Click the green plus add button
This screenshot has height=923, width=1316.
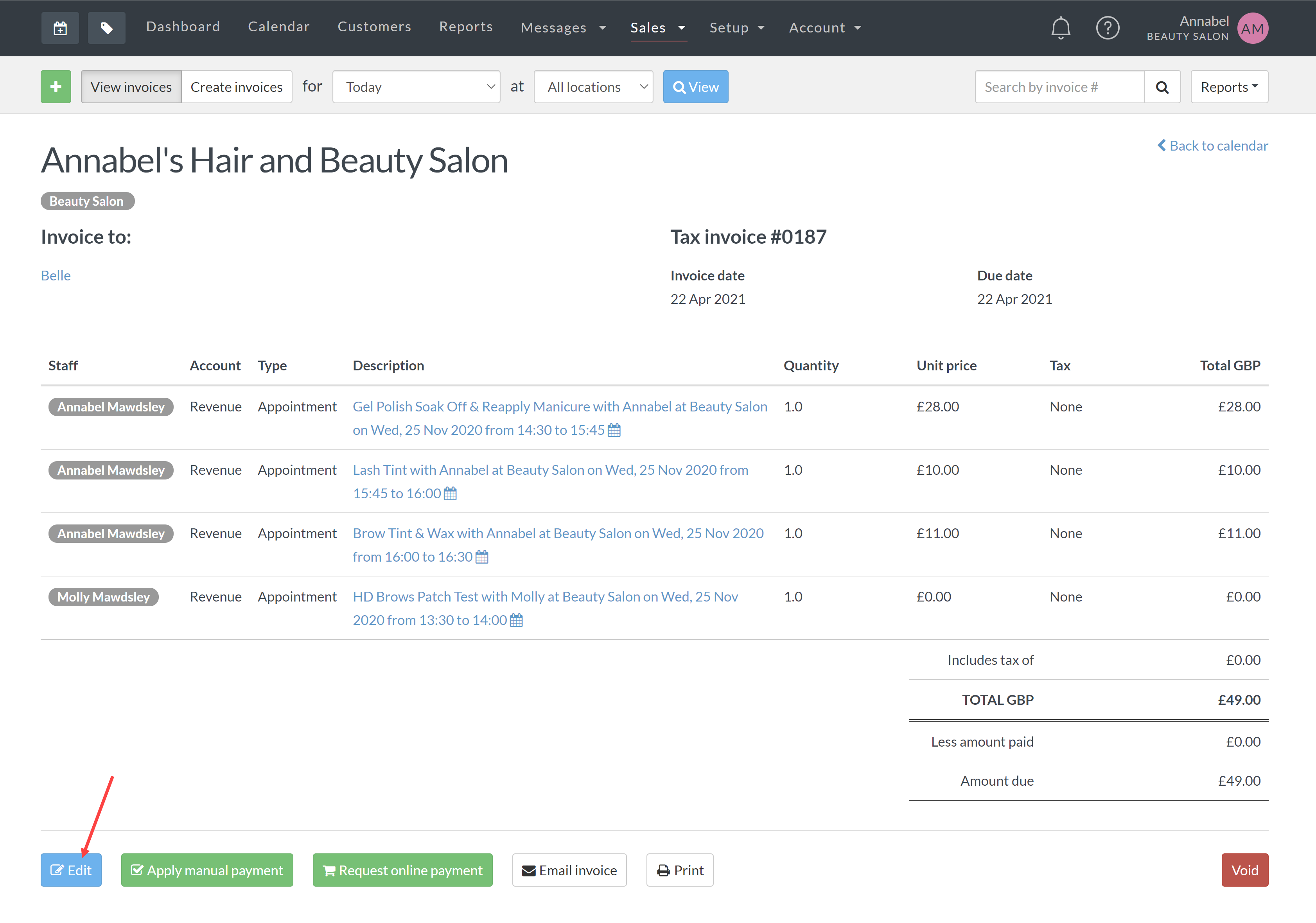click(x=56, y=86)
